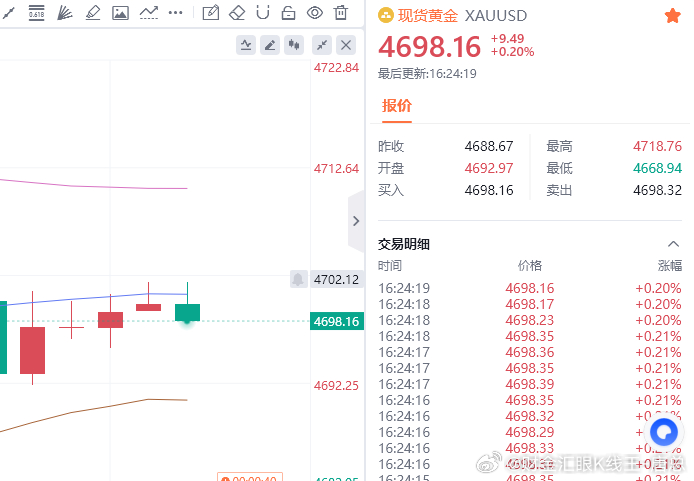694x481 pixels.
Task: Click the 价格 column header
Action: (530, 266)
